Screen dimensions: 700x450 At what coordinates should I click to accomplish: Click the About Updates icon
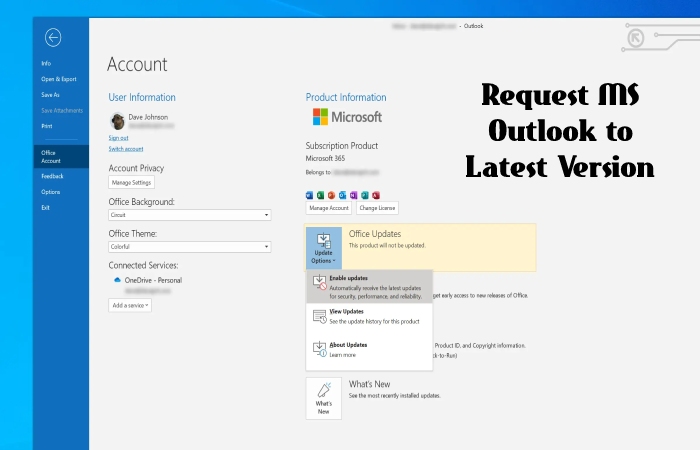tap(319, 349)
